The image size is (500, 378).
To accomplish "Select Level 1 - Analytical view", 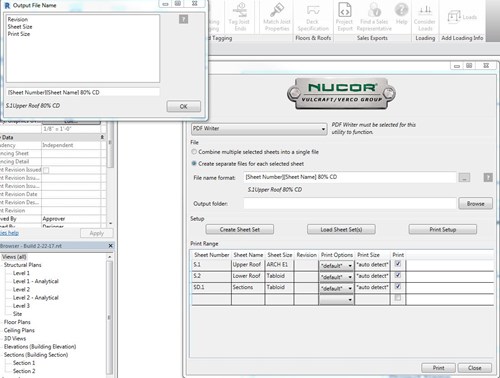I will (x=35, y=281).
